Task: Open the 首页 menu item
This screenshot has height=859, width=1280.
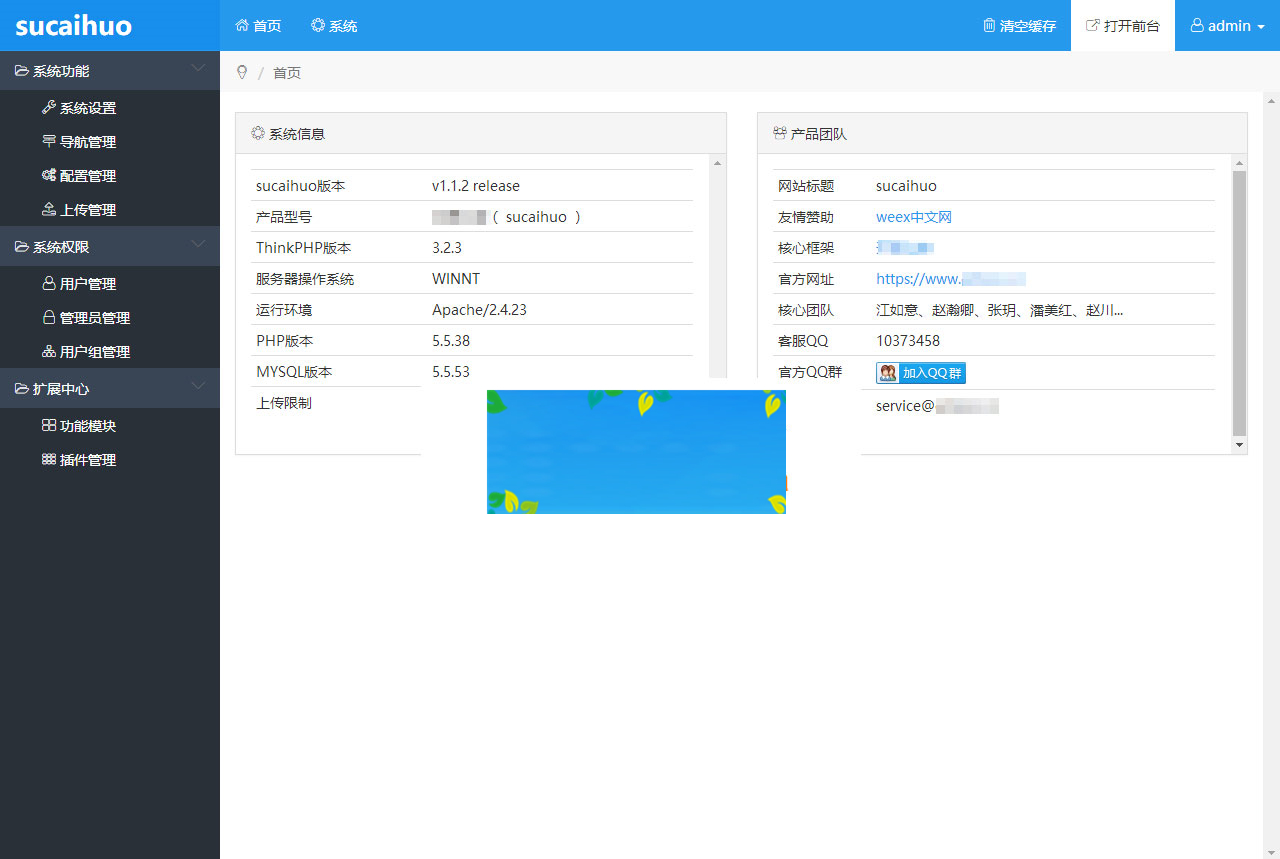Action: (x=257, y=25)
